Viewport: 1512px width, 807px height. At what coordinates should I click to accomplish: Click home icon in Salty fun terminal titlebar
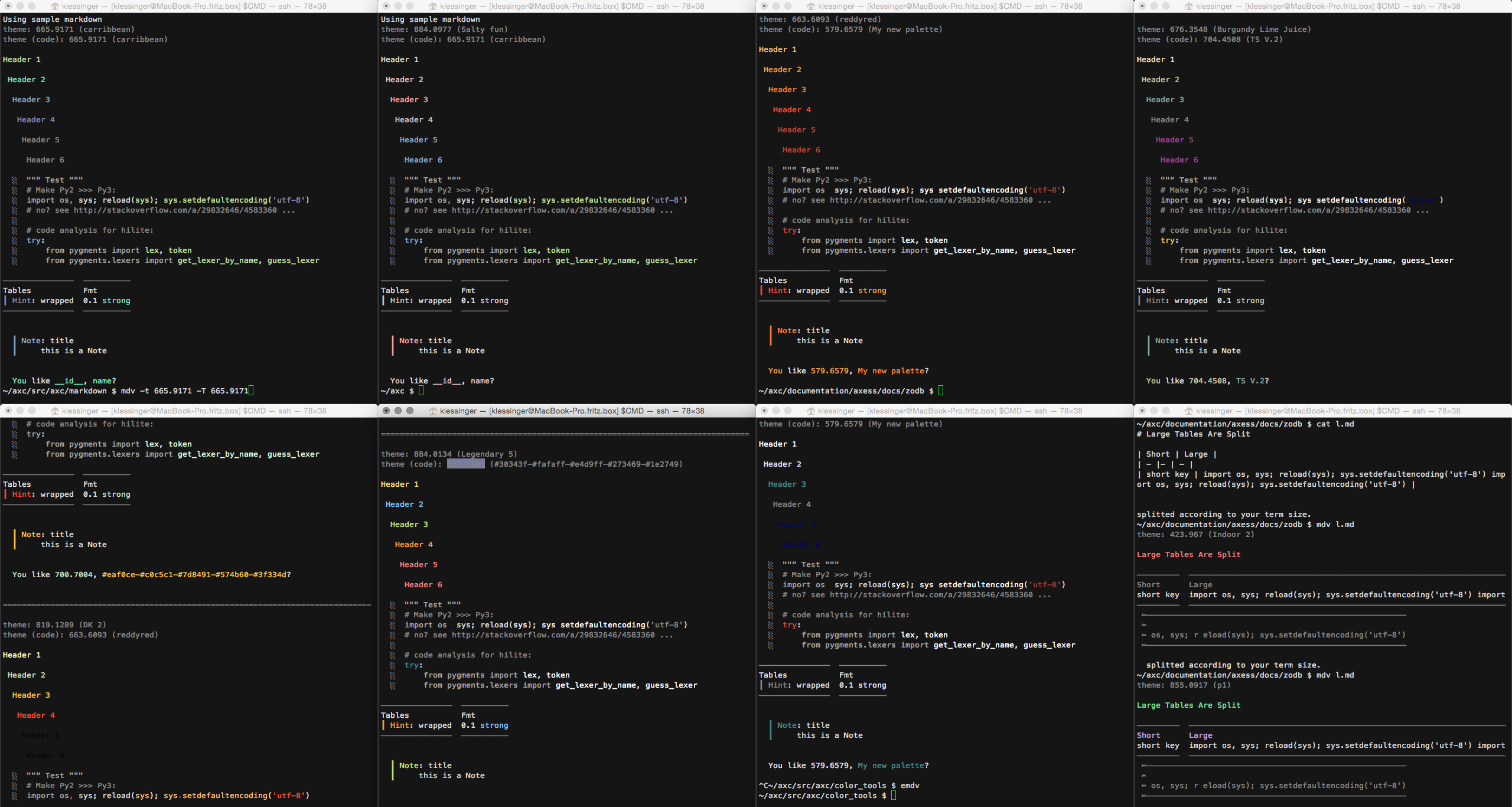433,6
